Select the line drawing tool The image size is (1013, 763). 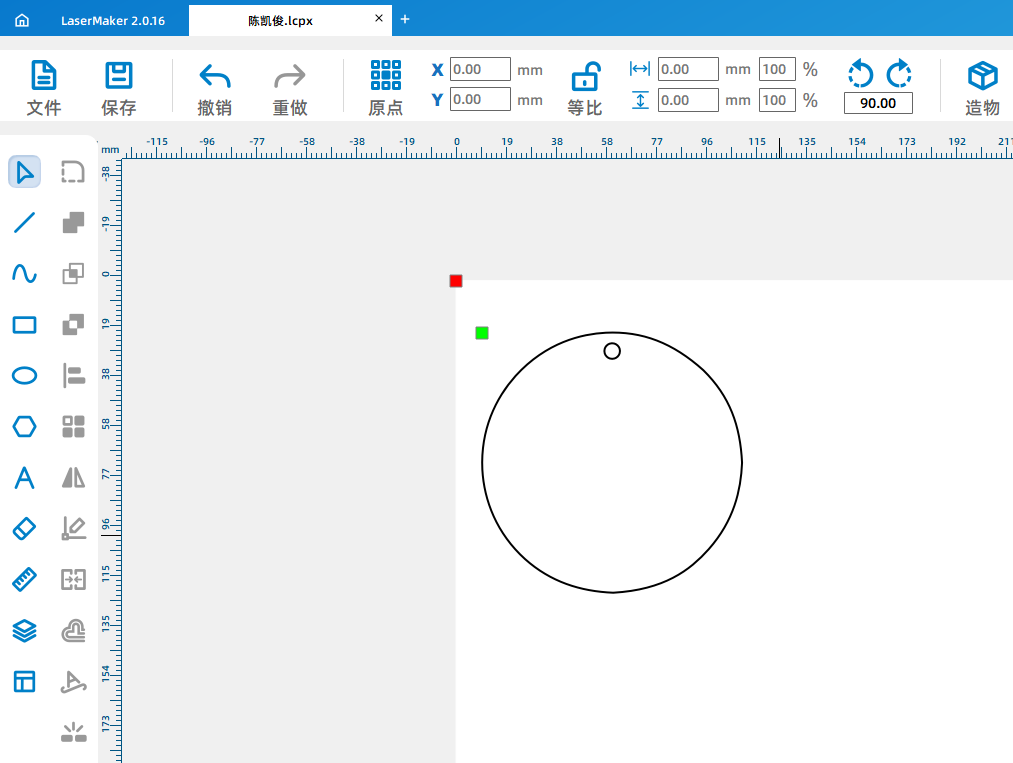click(x=25, y=223)
